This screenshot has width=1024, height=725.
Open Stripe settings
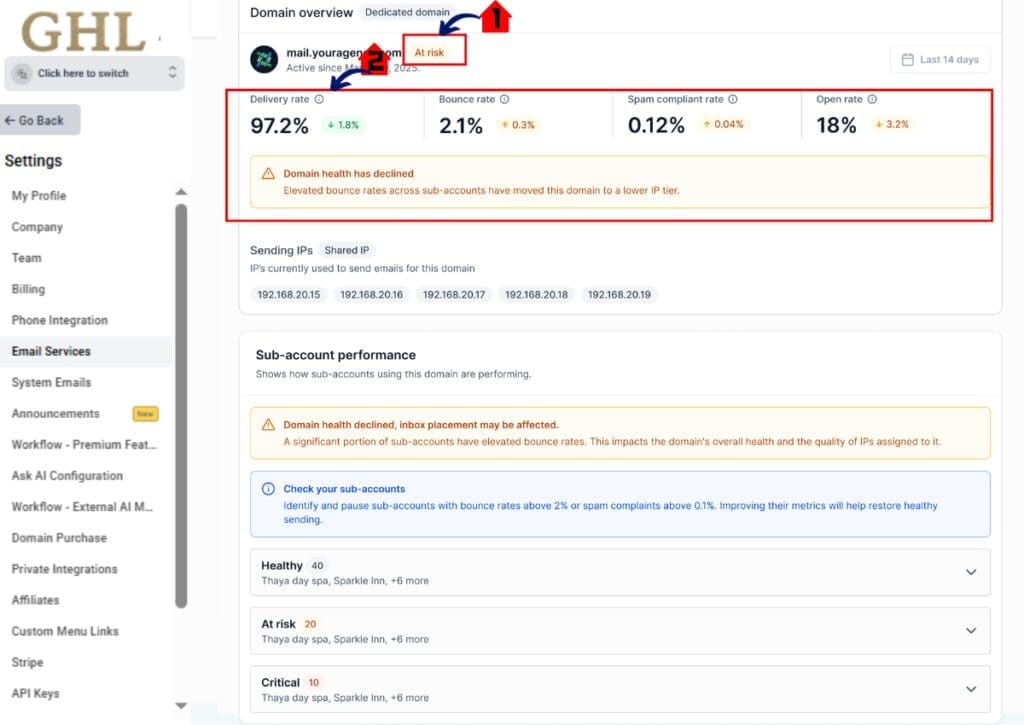(x=27, y=662)
